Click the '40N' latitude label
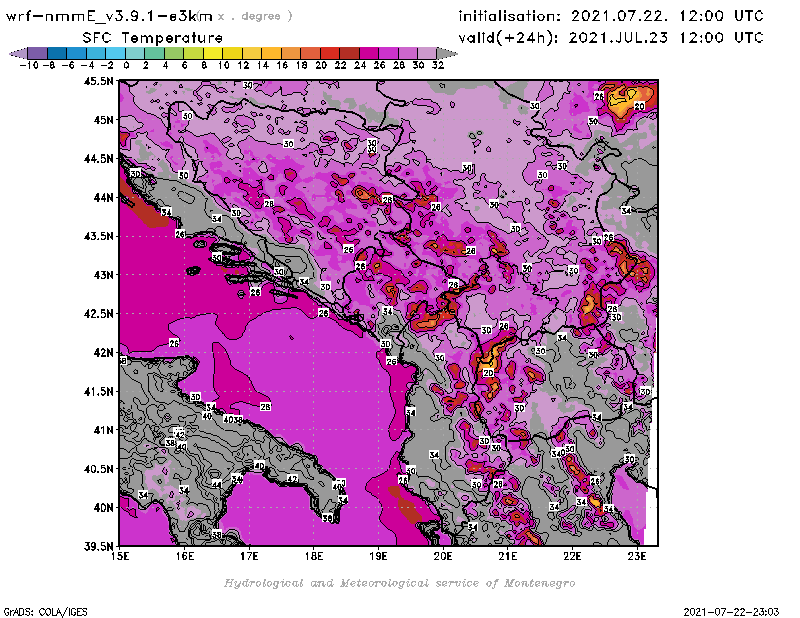 click(104, 508)
